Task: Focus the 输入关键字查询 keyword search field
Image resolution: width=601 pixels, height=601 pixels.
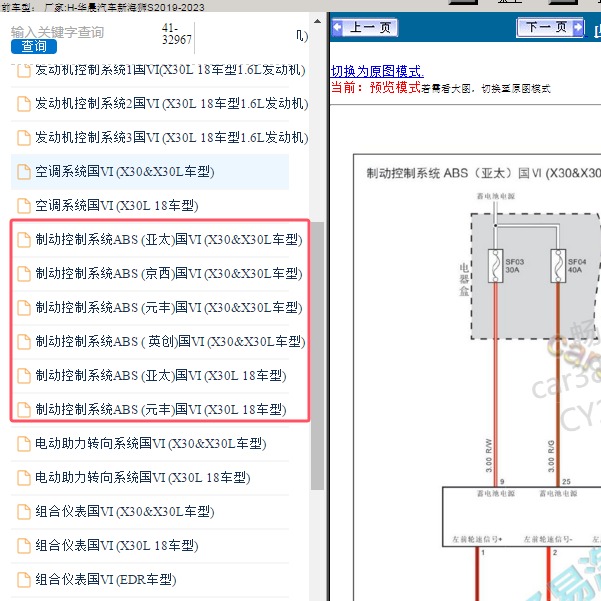Action: coord(57,32)
